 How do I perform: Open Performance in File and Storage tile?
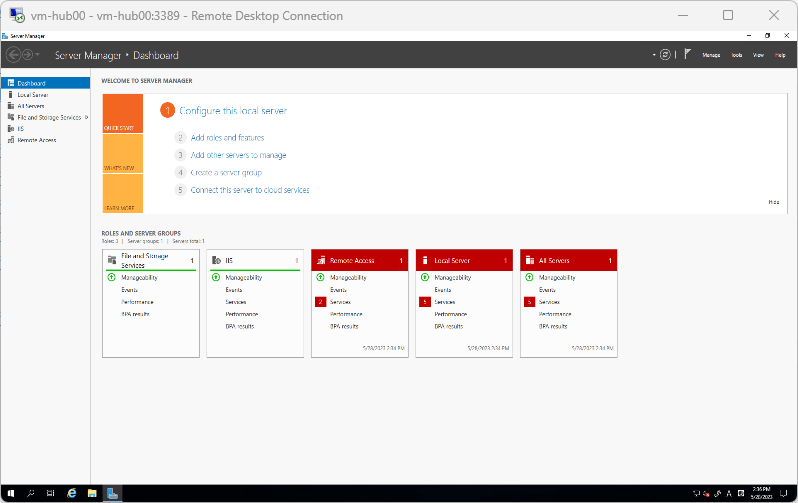point(137,302)
